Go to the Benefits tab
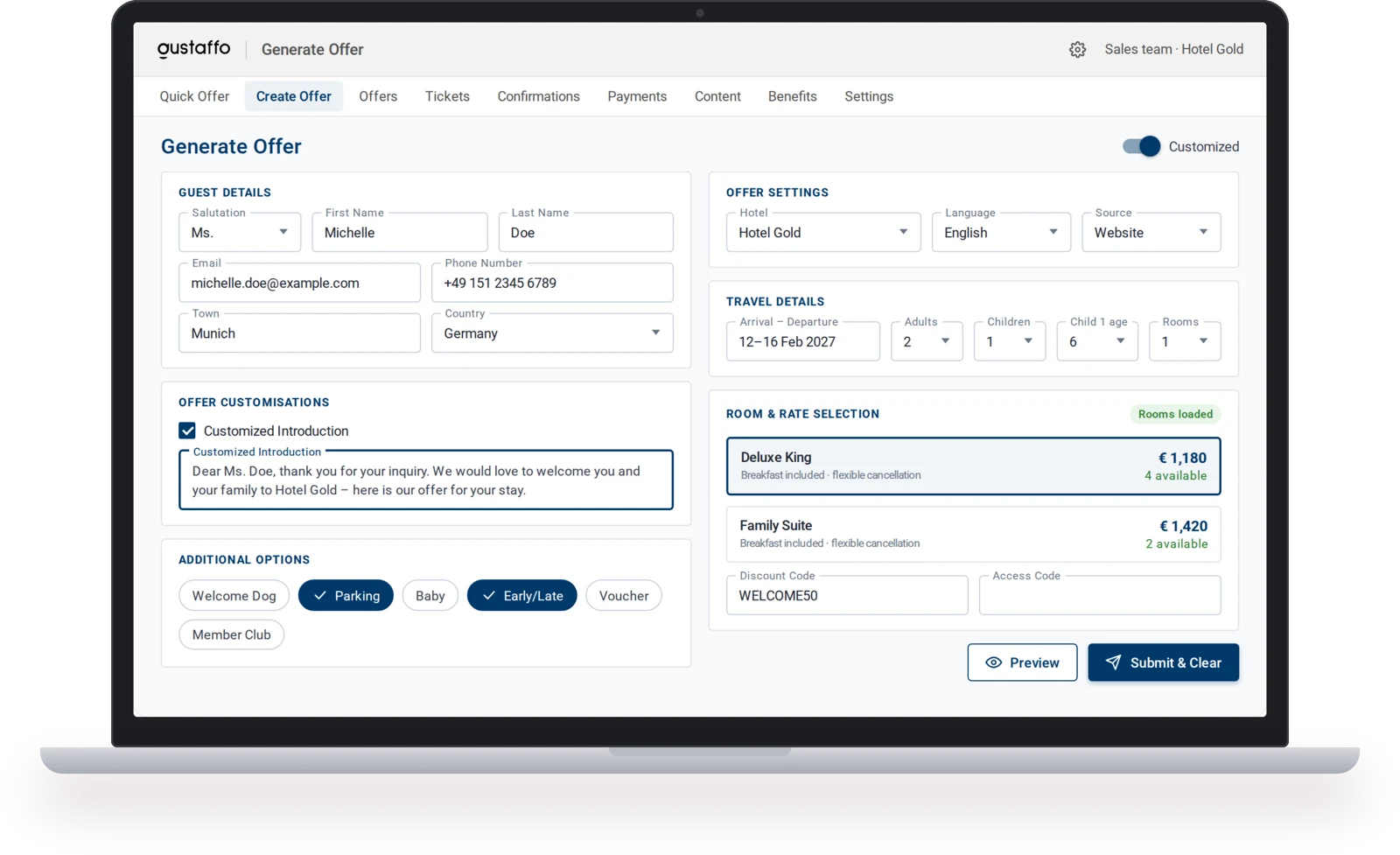Image resolution: width=1400 pixels, height=855 pixels. [792, 96]
